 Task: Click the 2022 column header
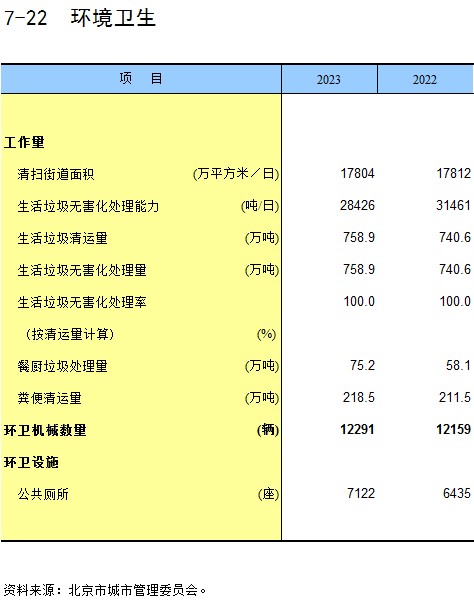[x=425, y=79]
